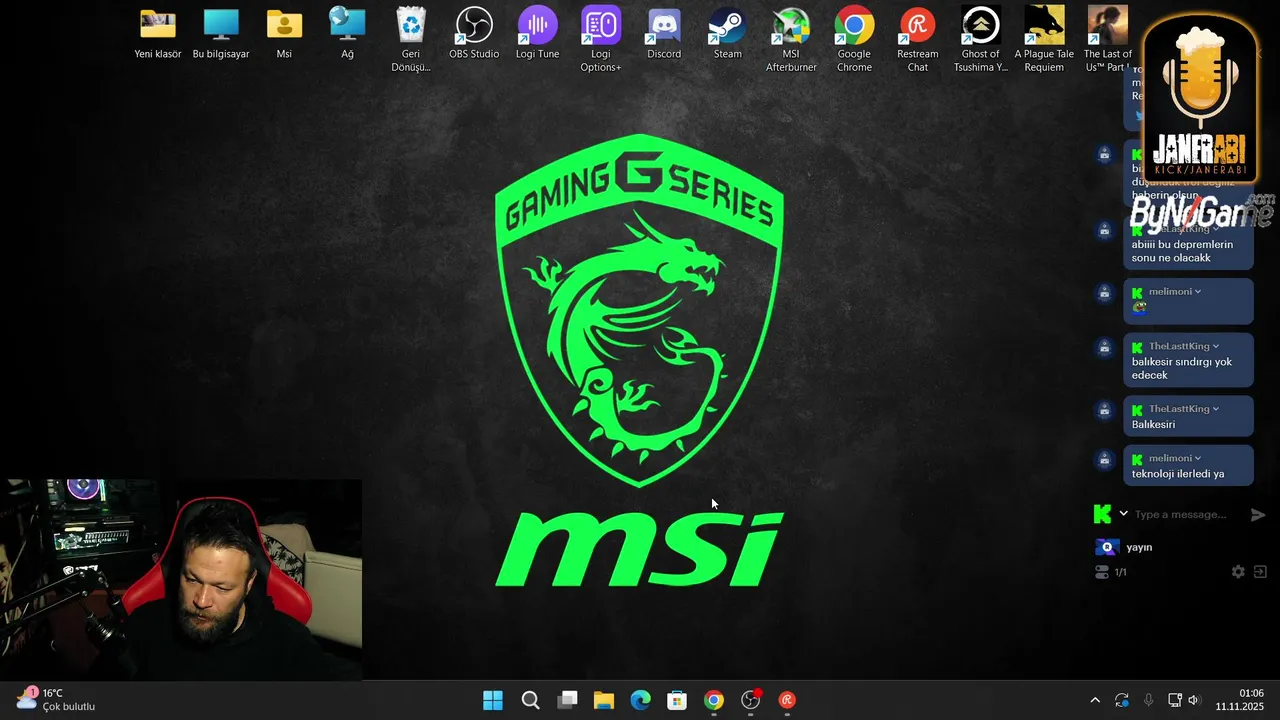The height and width of the screenshot is (720, 1280).
Task: Click the avatar beside 'teknoloji ilerledi ya'
Action: coord(1104,459)
